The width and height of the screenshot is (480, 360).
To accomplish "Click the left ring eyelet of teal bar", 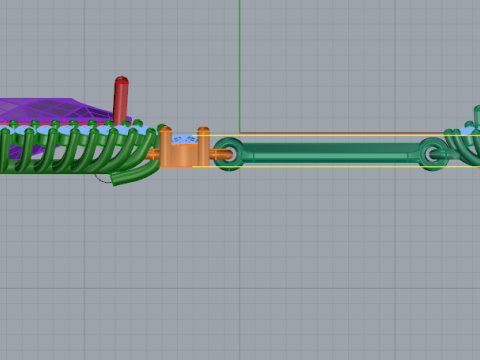I will 229,154.
